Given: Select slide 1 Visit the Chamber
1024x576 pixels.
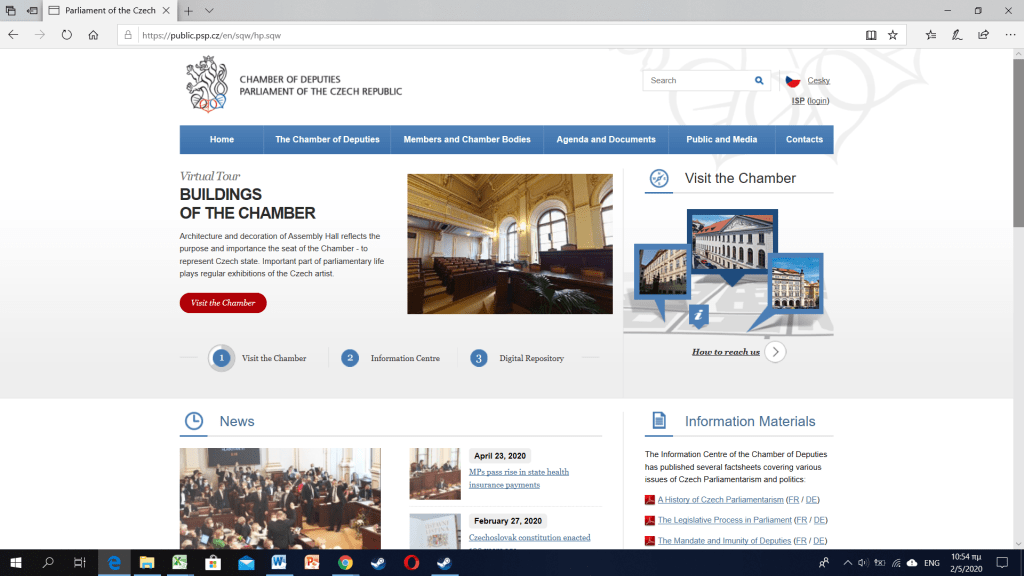Looking at the screenshot, I should [222, 358].
